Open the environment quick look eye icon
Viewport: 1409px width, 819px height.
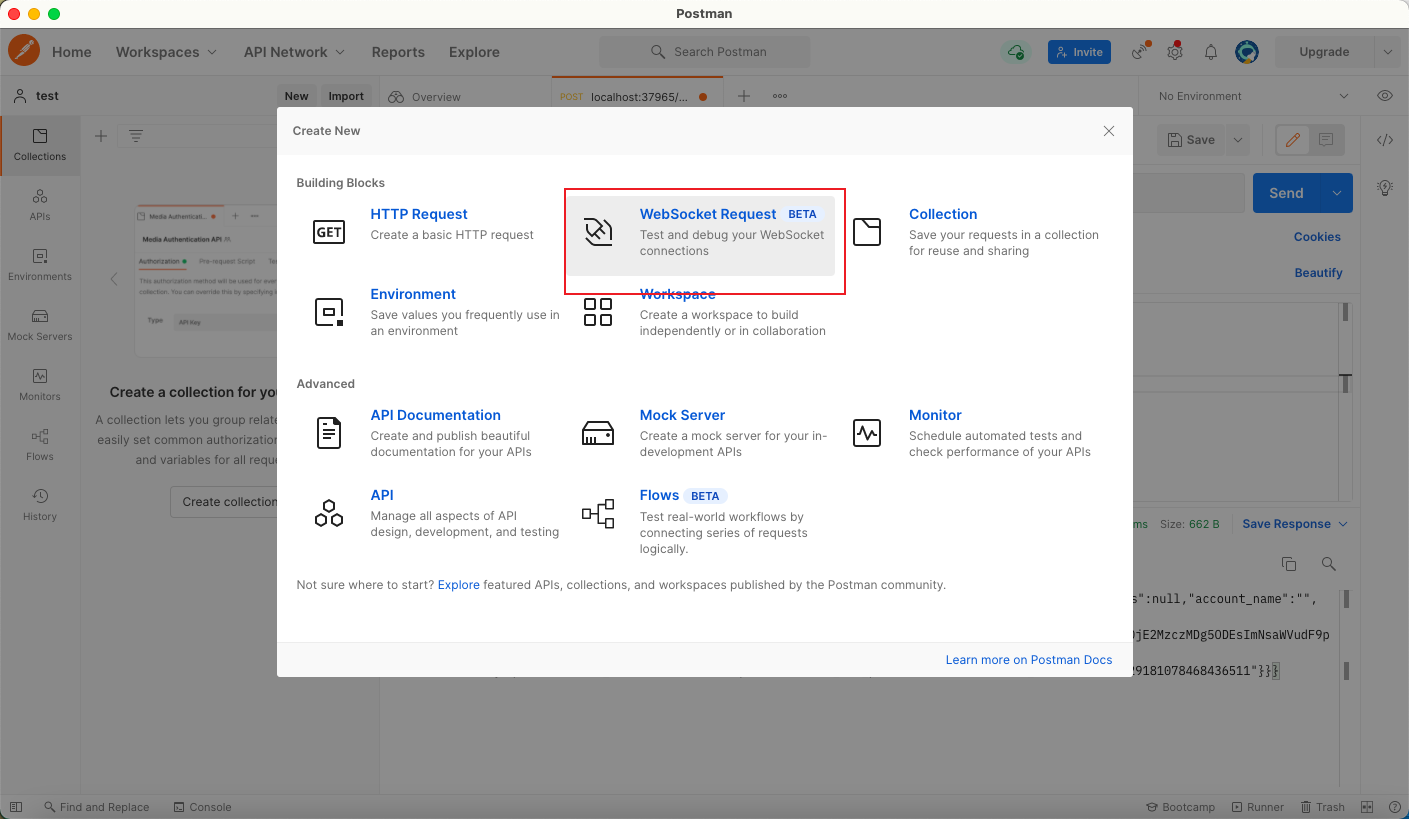(1385, 96)
